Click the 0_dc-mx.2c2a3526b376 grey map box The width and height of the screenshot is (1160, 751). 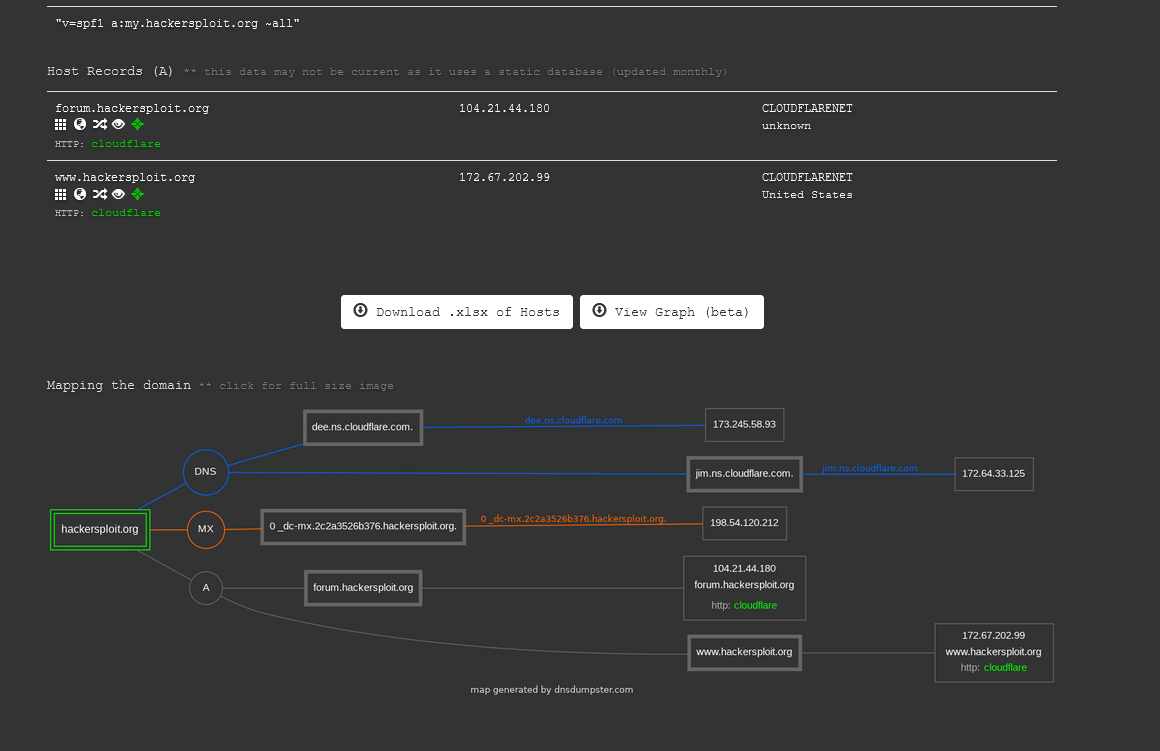tap(363, 527)
